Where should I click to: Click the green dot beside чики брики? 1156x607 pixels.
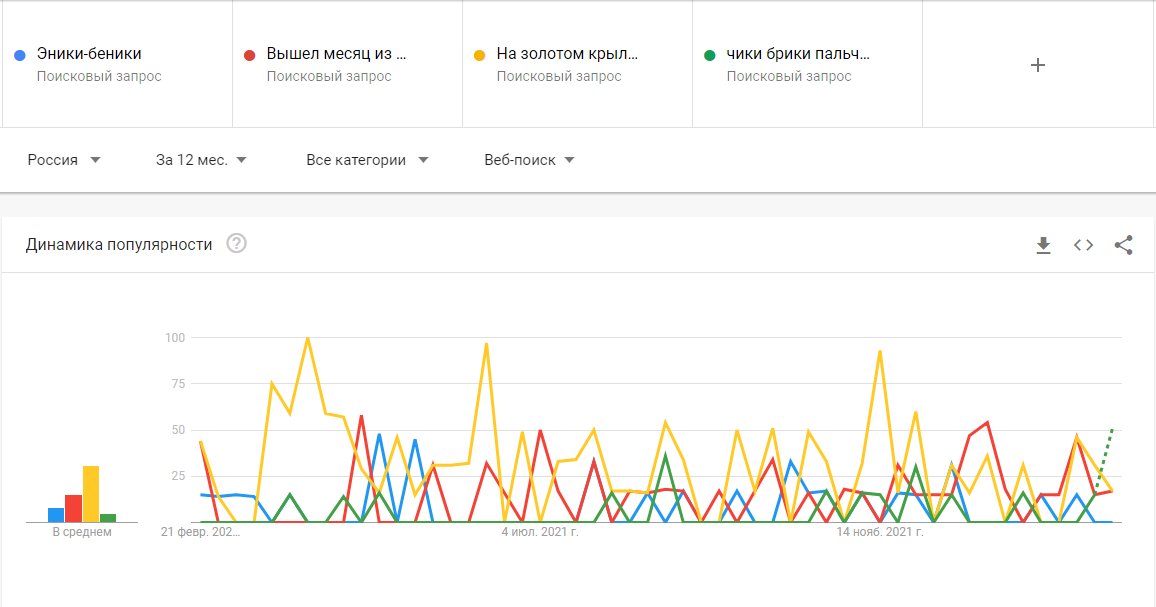coord(709,55)
